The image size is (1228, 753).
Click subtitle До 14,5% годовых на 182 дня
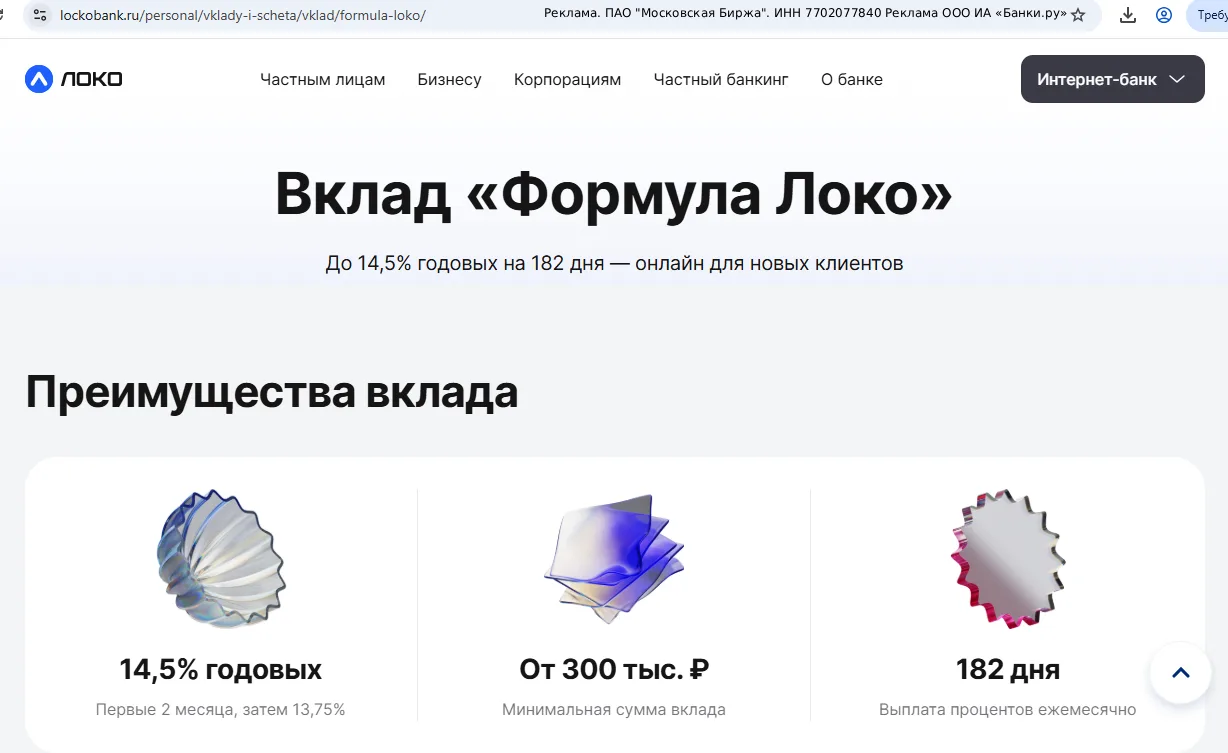[614, 264]
